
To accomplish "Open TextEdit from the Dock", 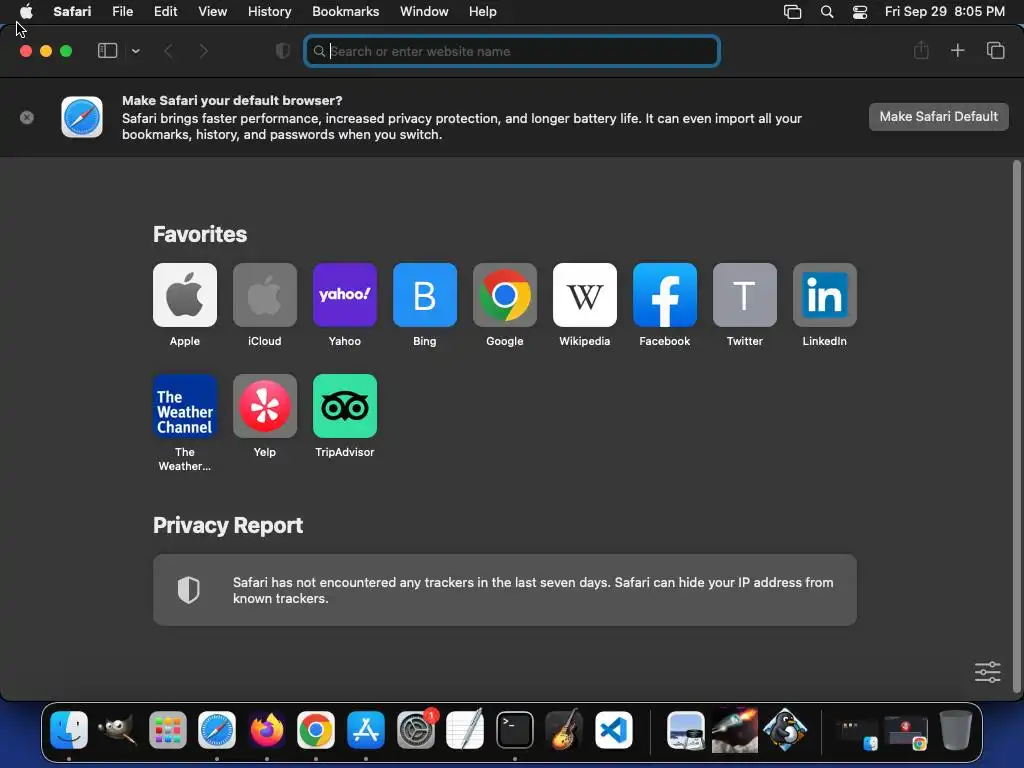I will pyautogui.click(x=465, y=729).
